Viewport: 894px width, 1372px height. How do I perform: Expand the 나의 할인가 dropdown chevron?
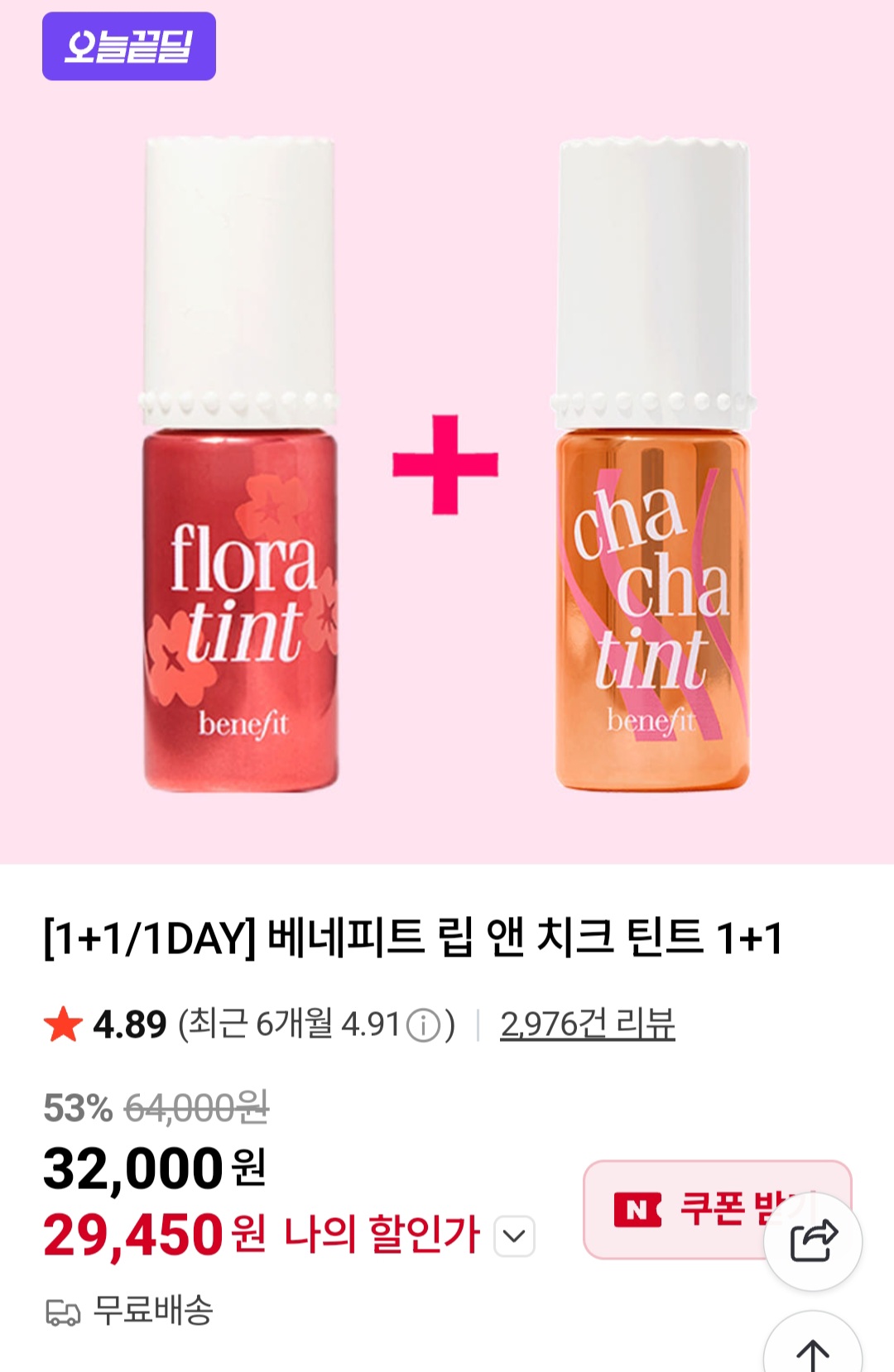(514, 1236)
